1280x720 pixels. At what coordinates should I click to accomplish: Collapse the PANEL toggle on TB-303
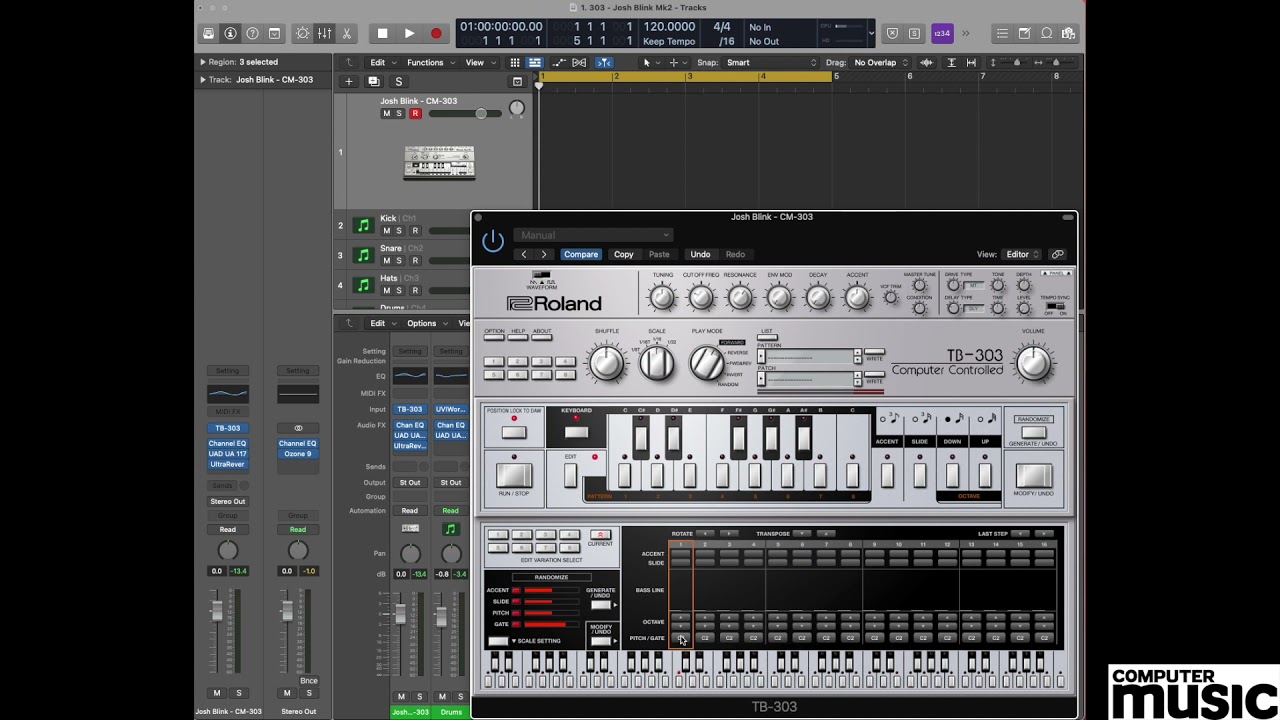point(1056,273)
